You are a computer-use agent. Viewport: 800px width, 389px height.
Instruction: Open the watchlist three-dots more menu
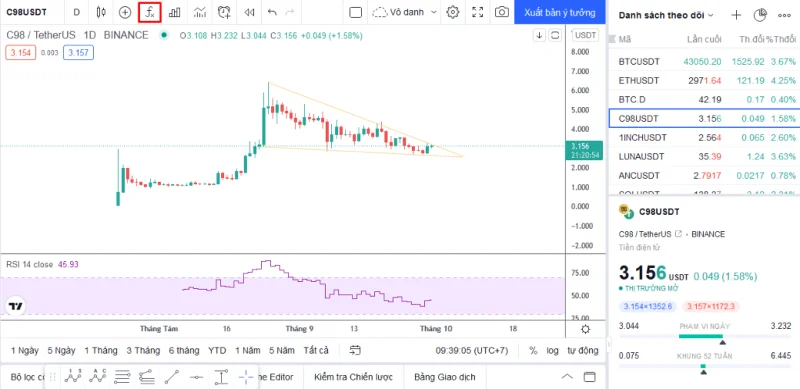pyautogui.click(x=784, y=15)
